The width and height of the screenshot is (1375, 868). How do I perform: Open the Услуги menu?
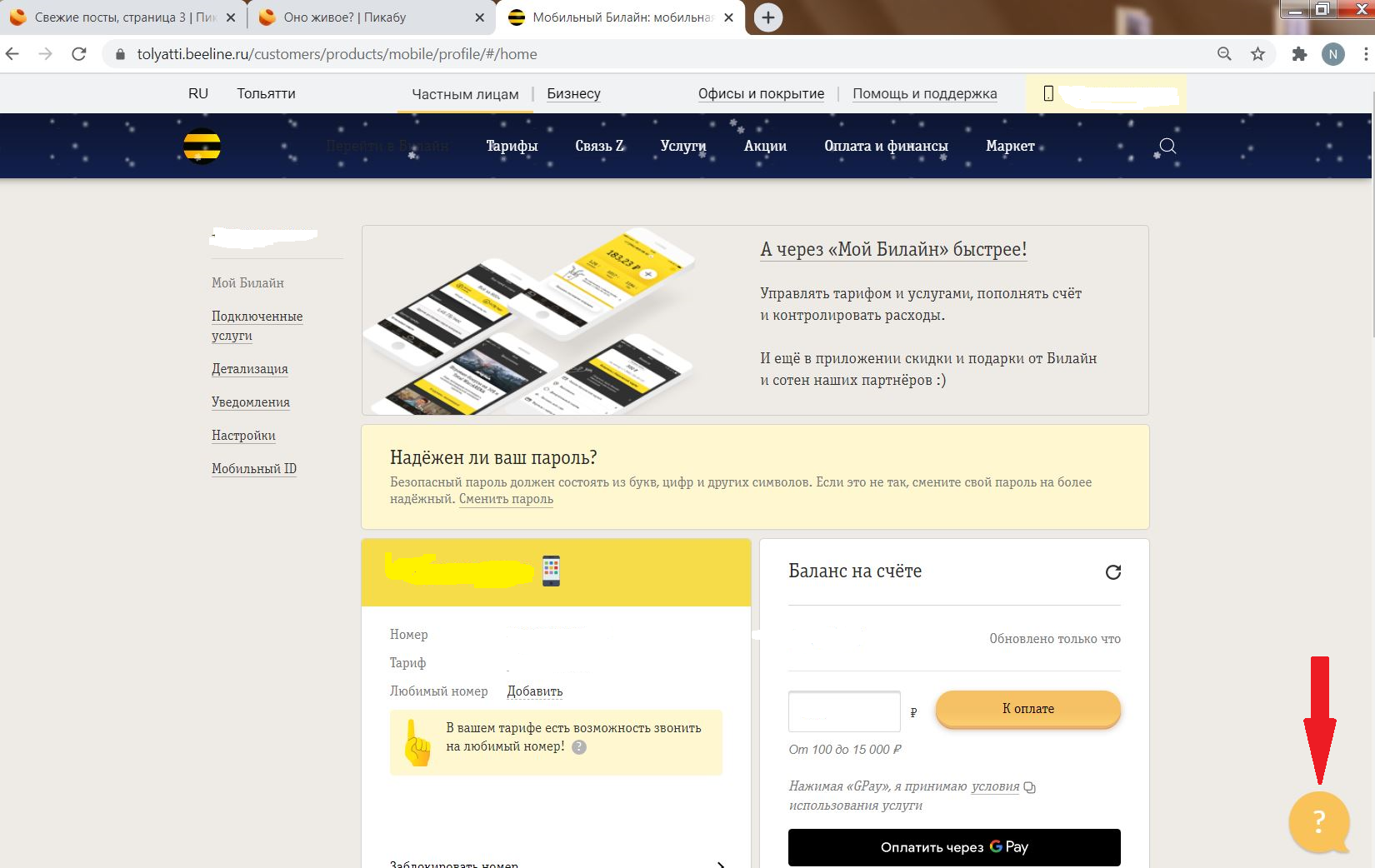pyautogui.click(x=683, y=147)
